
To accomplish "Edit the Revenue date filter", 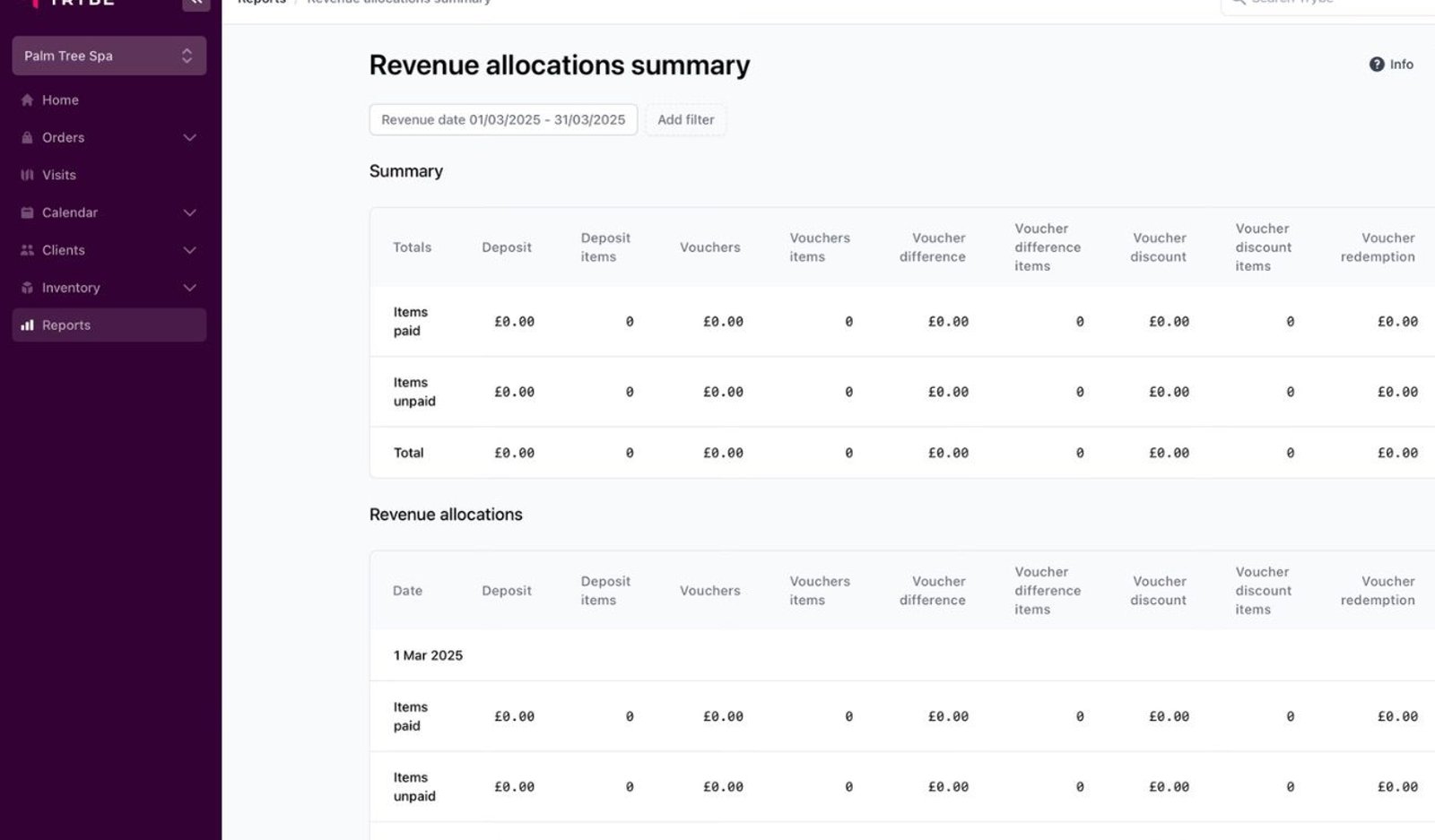I will (503, 120).
